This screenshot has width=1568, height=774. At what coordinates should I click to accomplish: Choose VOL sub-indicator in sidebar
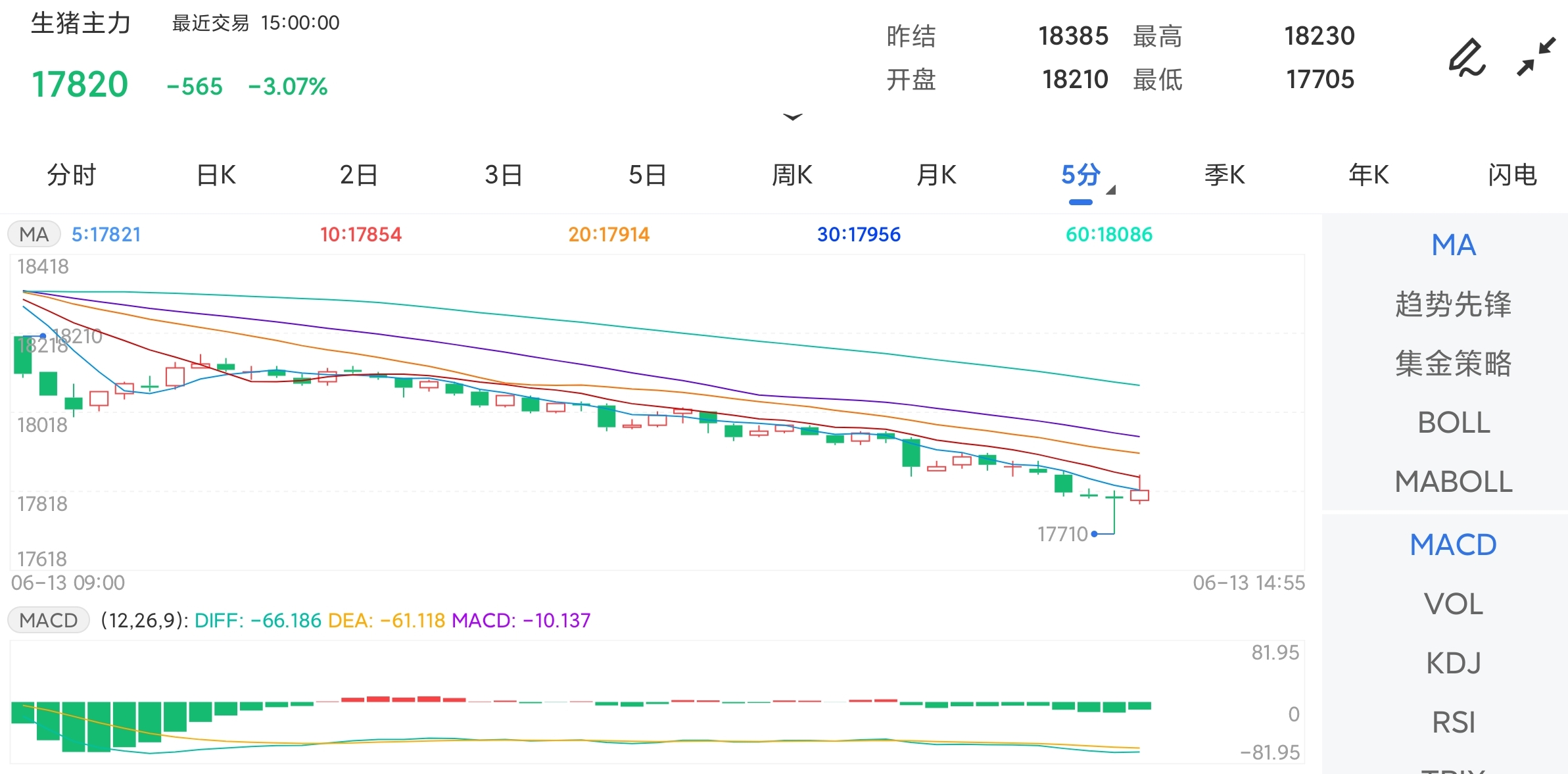(1454, 604)
